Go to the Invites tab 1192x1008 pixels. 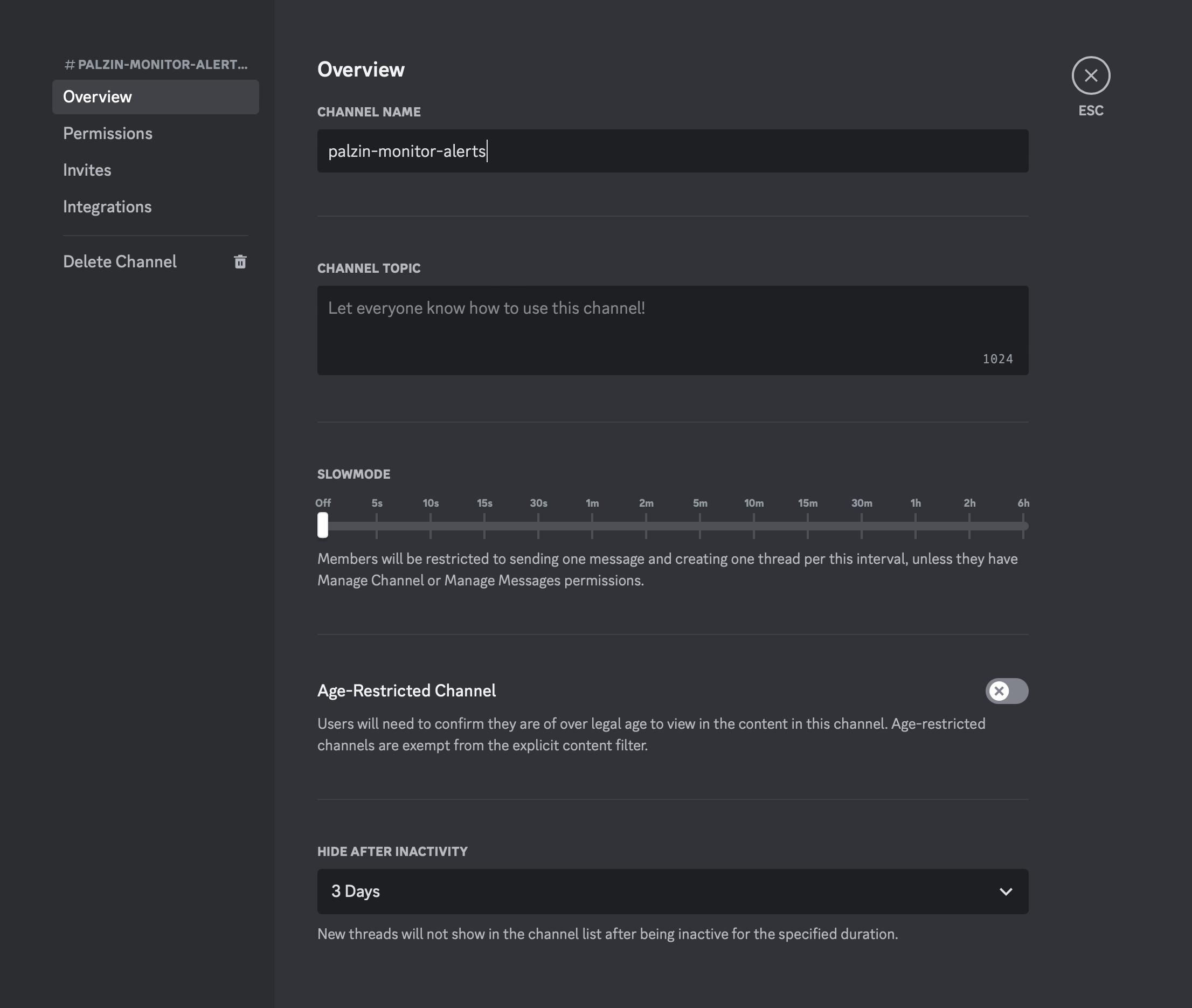coord(155,170)
